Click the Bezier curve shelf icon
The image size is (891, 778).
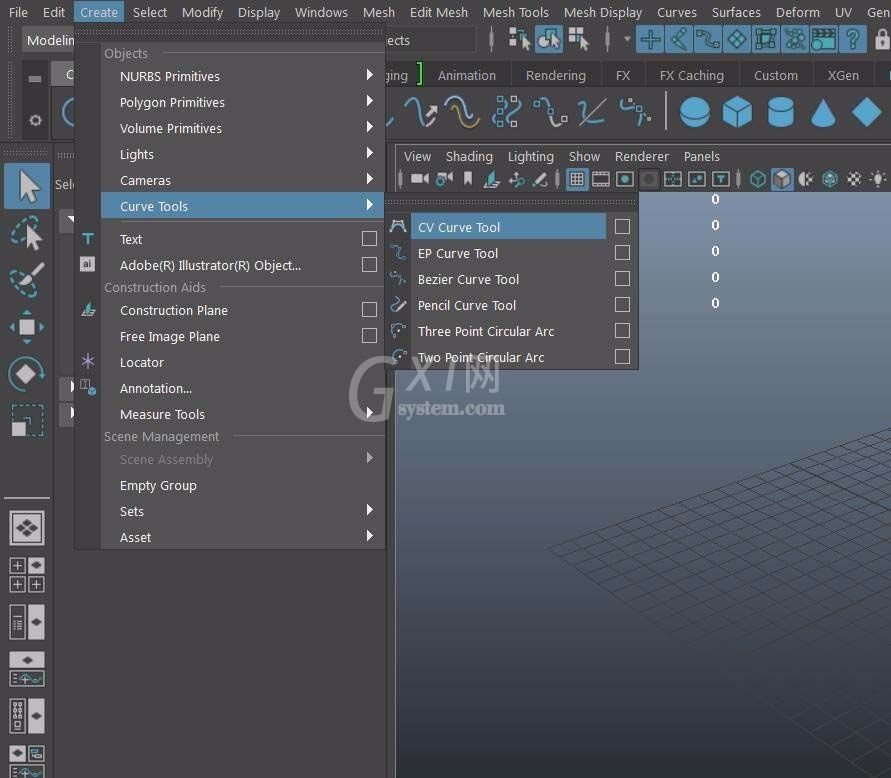(x=635, y=112)
